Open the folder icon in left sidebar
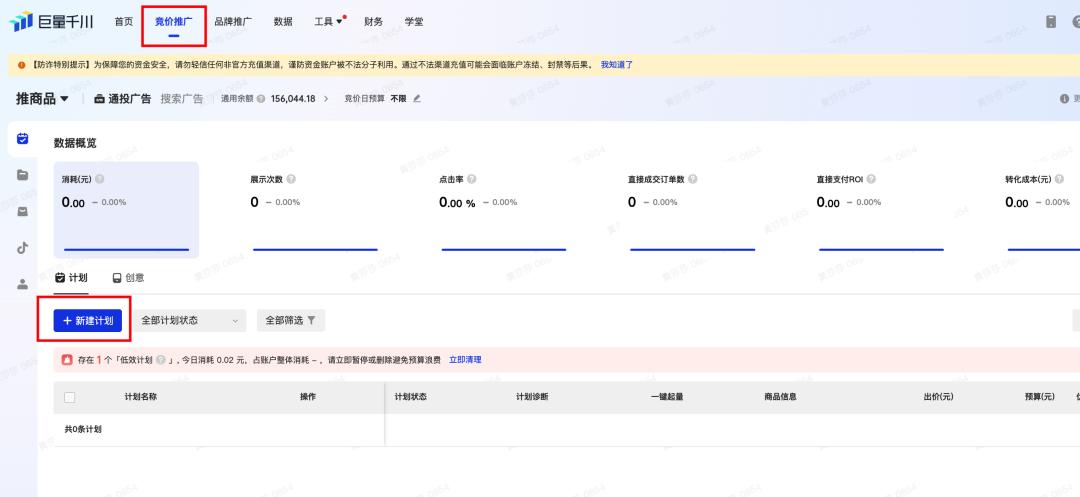Screen dimensions: 1080x497 click(x=23, y=175)
